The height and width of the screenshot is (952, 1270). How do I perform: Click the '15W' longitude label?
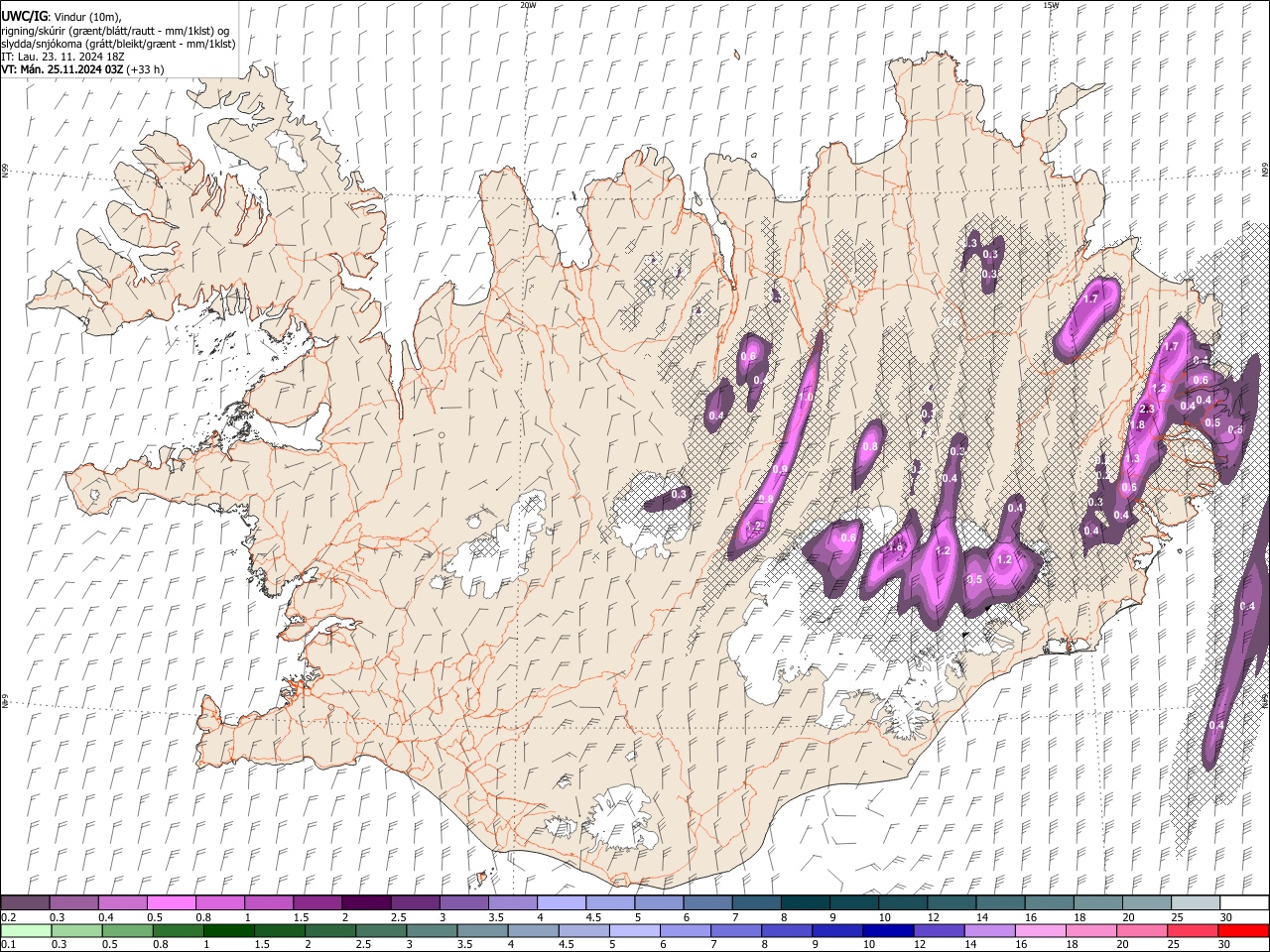(x=1050, y=5)
